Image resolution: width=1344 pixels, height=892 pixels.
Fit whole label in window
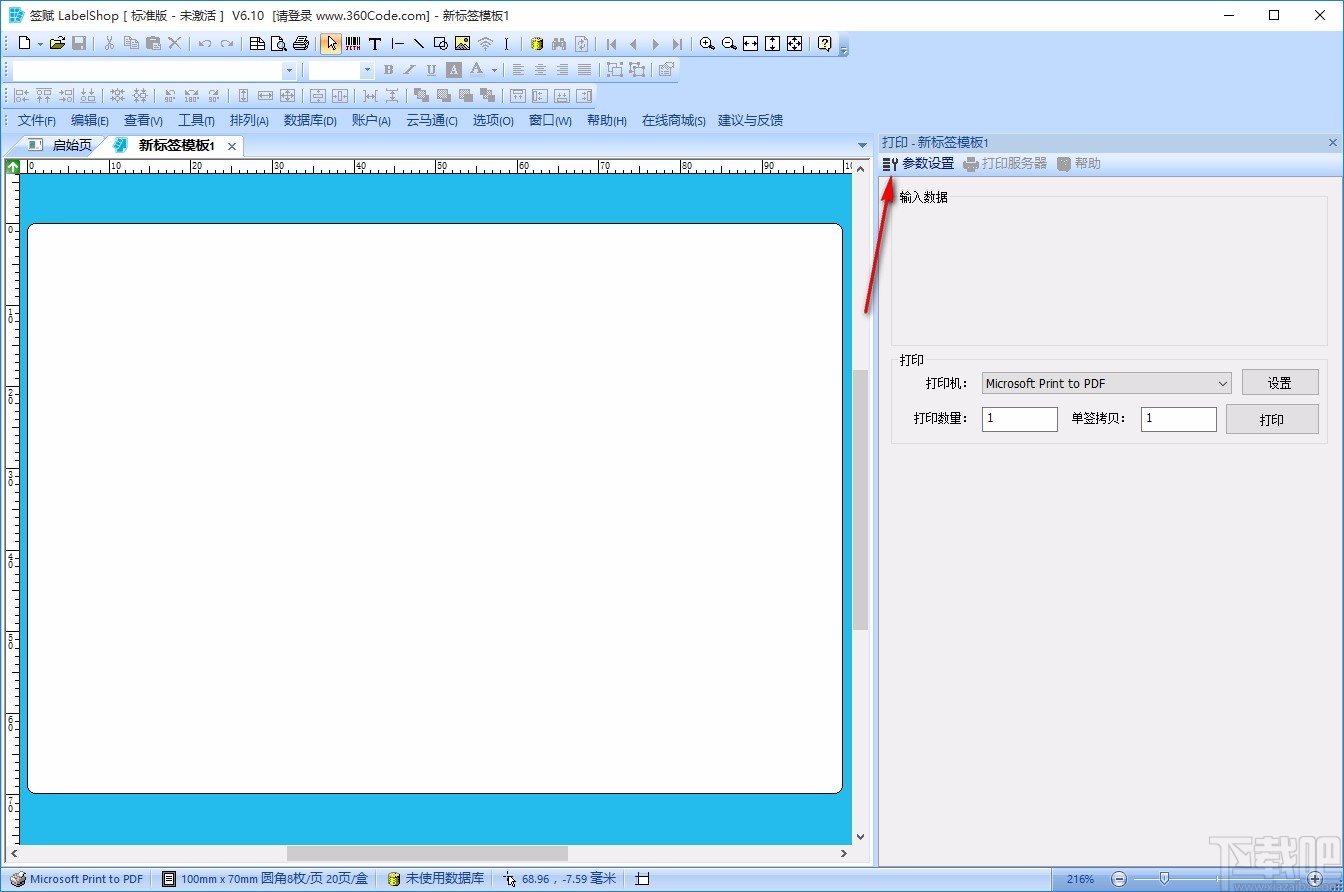pyautogui.click(x=794, y=44)
